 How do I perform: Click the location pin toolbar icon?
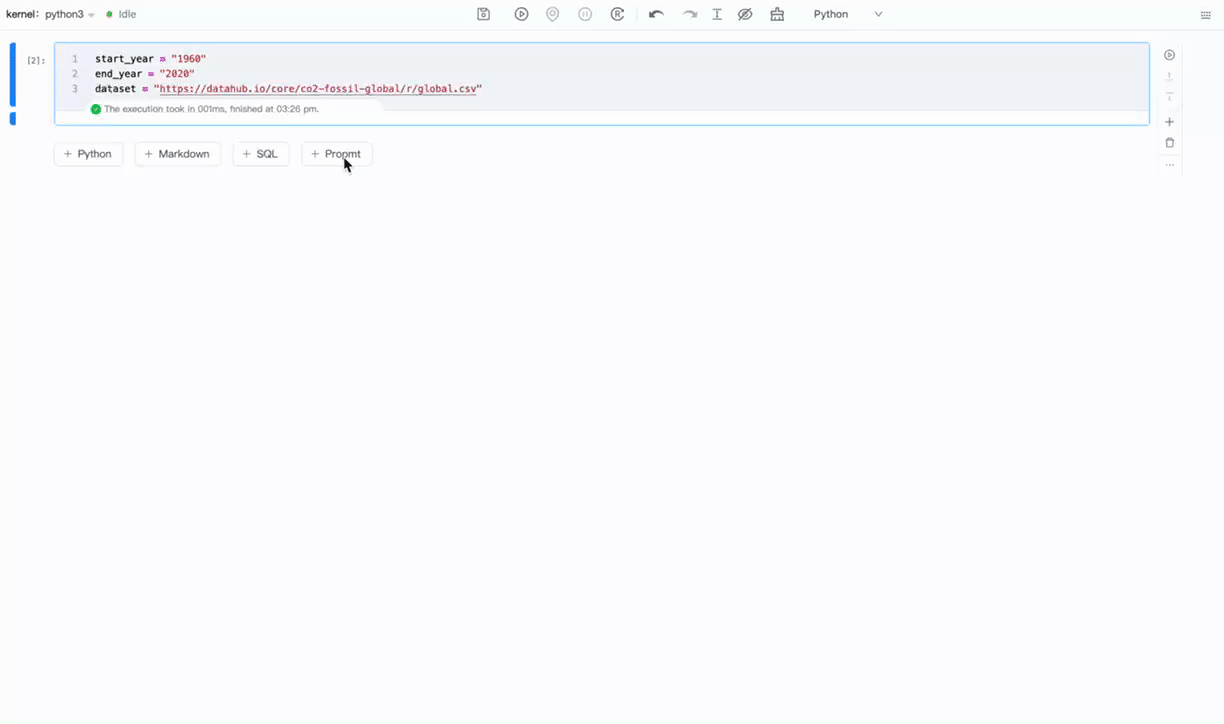tap(553, 14)
